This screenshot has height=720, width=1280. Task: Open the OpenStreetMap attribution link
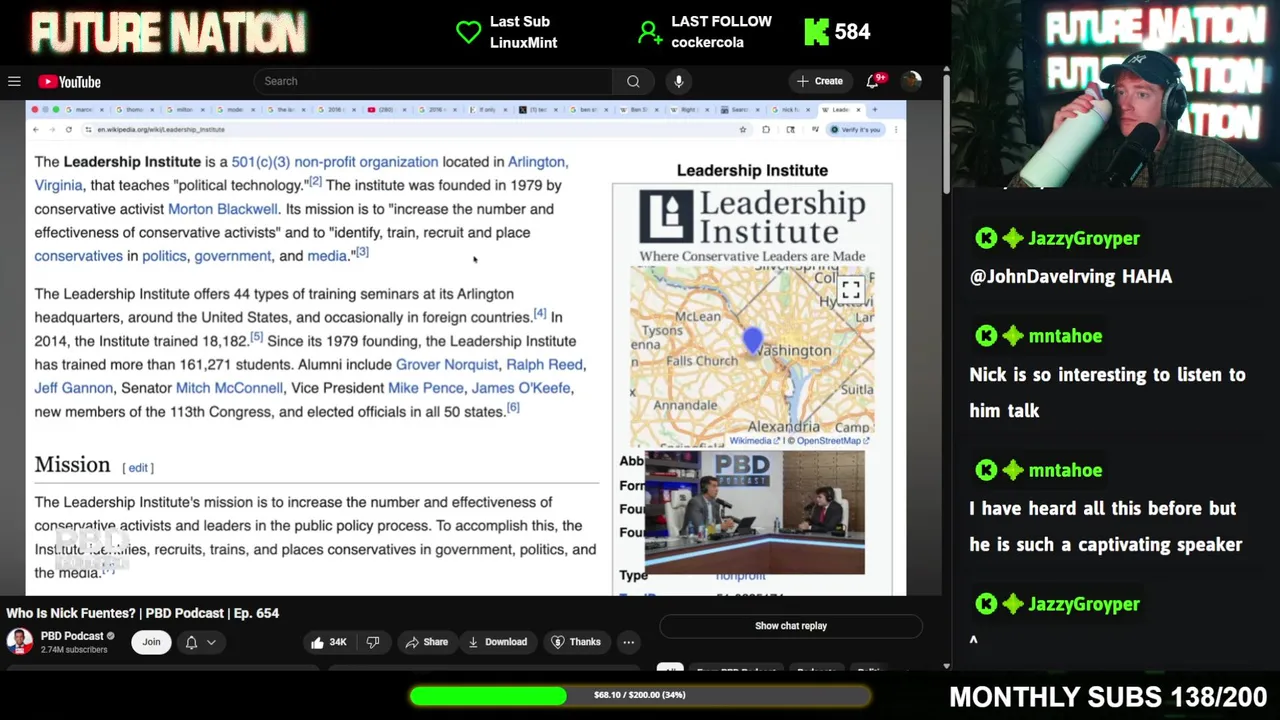point(831,441)
